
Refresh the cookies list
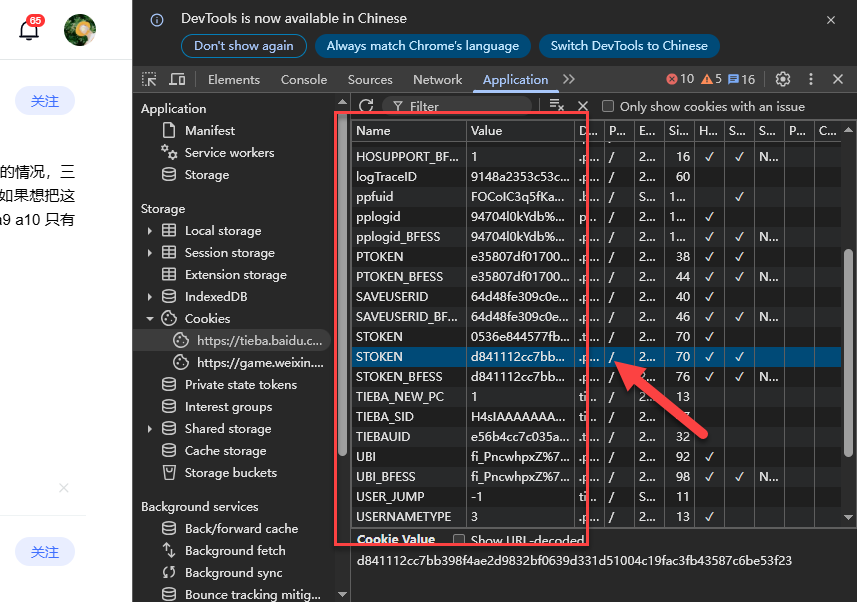coord(366,106)
